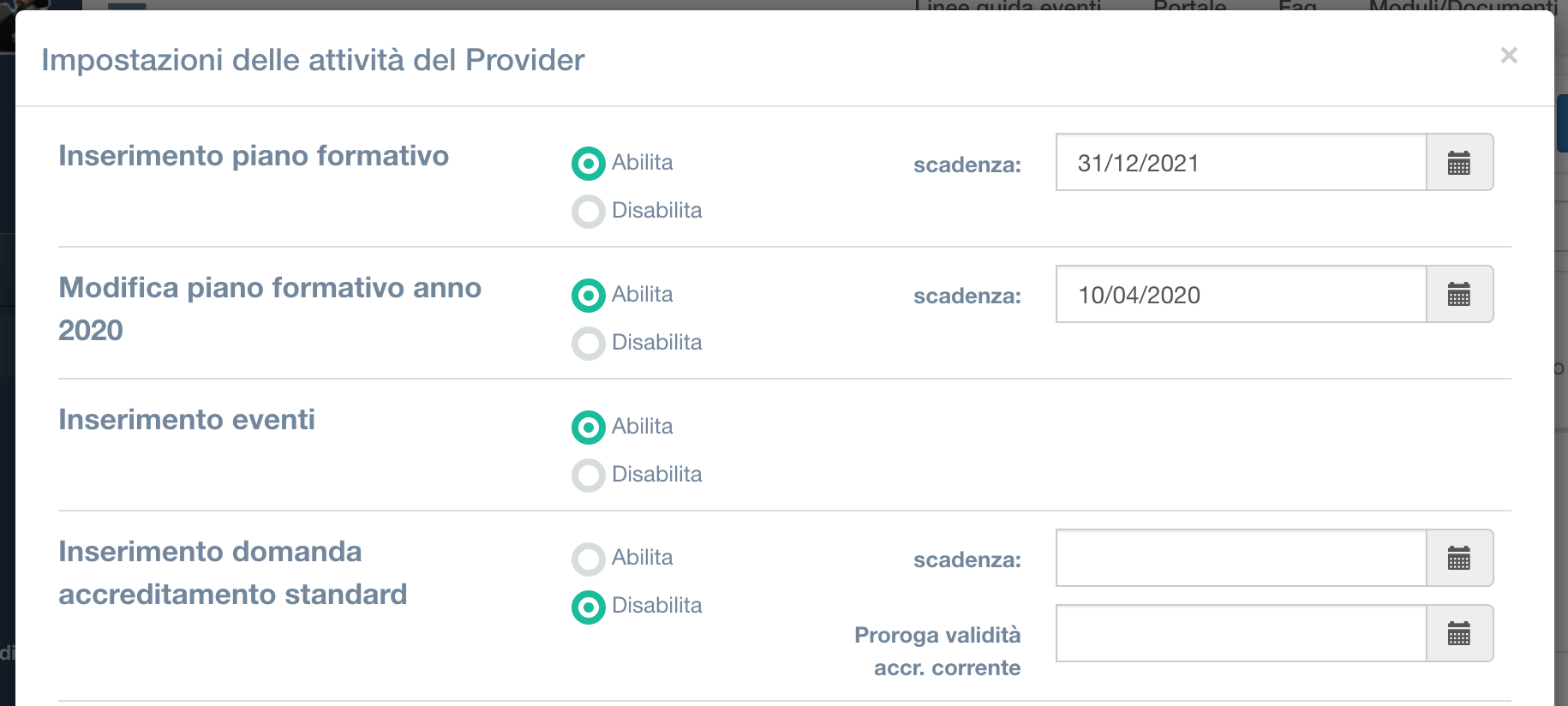Open calendar for Modifica piano formativo scadenza

click(1459, 295)
